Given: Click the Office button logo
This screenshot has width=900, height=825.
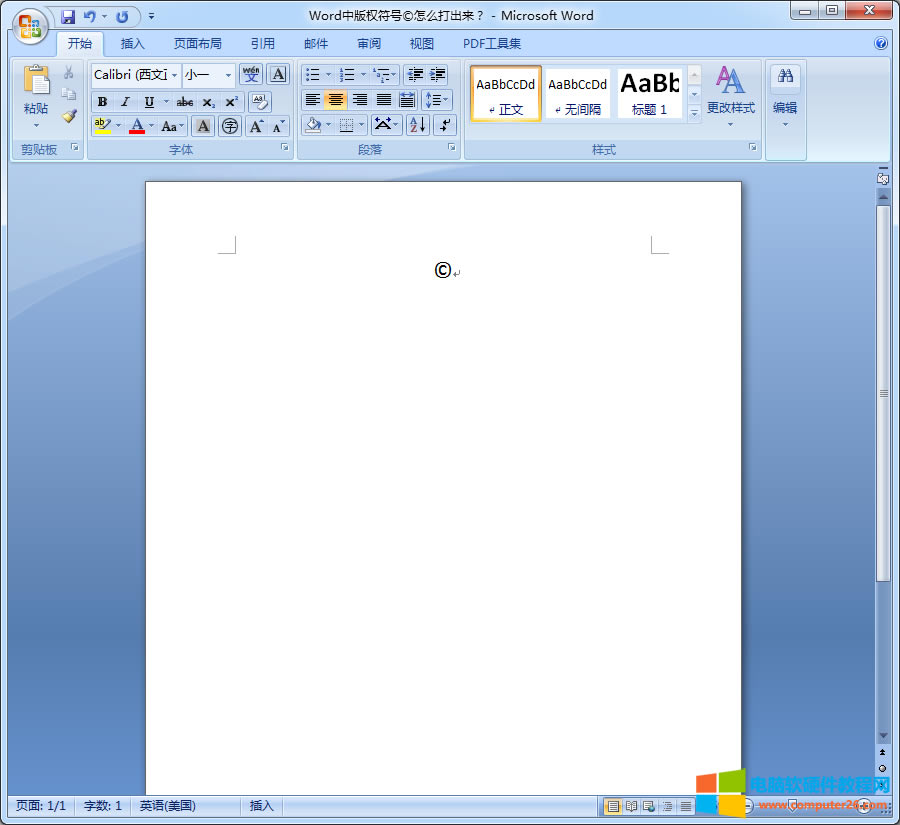Looking at the screenshot, I should 29,25.
